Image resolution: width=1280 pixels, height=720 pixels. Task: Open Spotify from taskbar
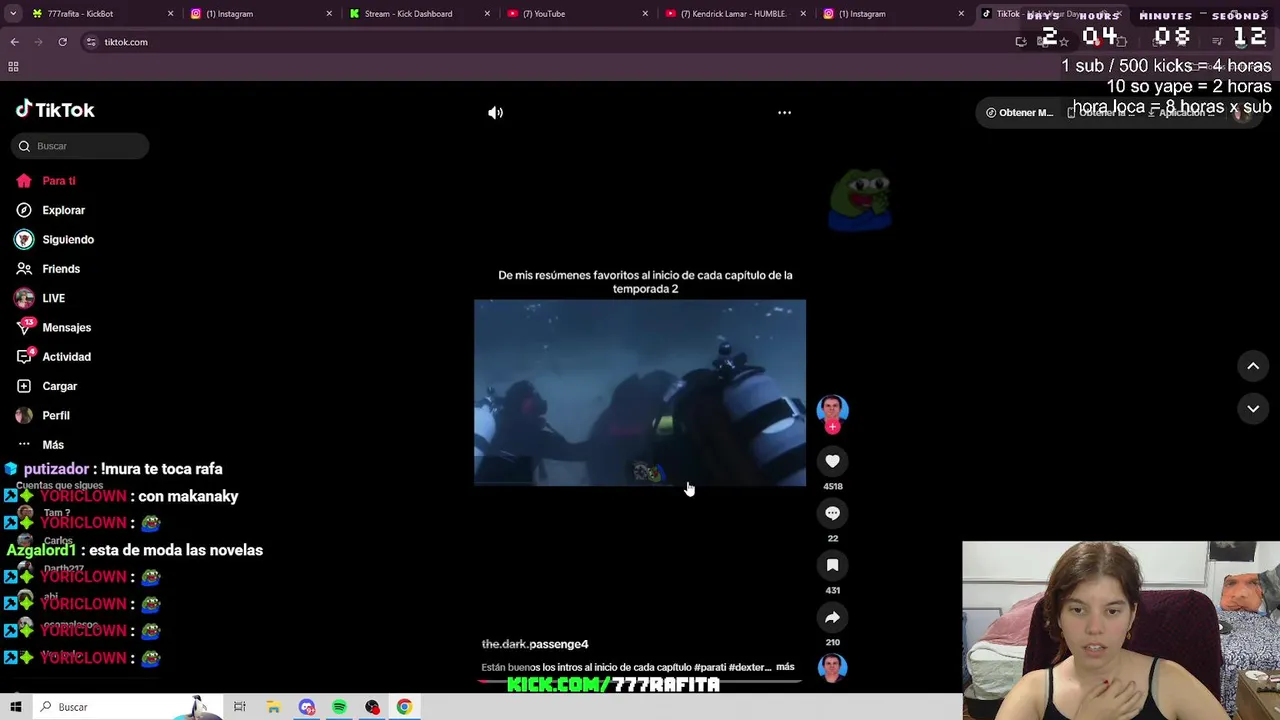339,707
